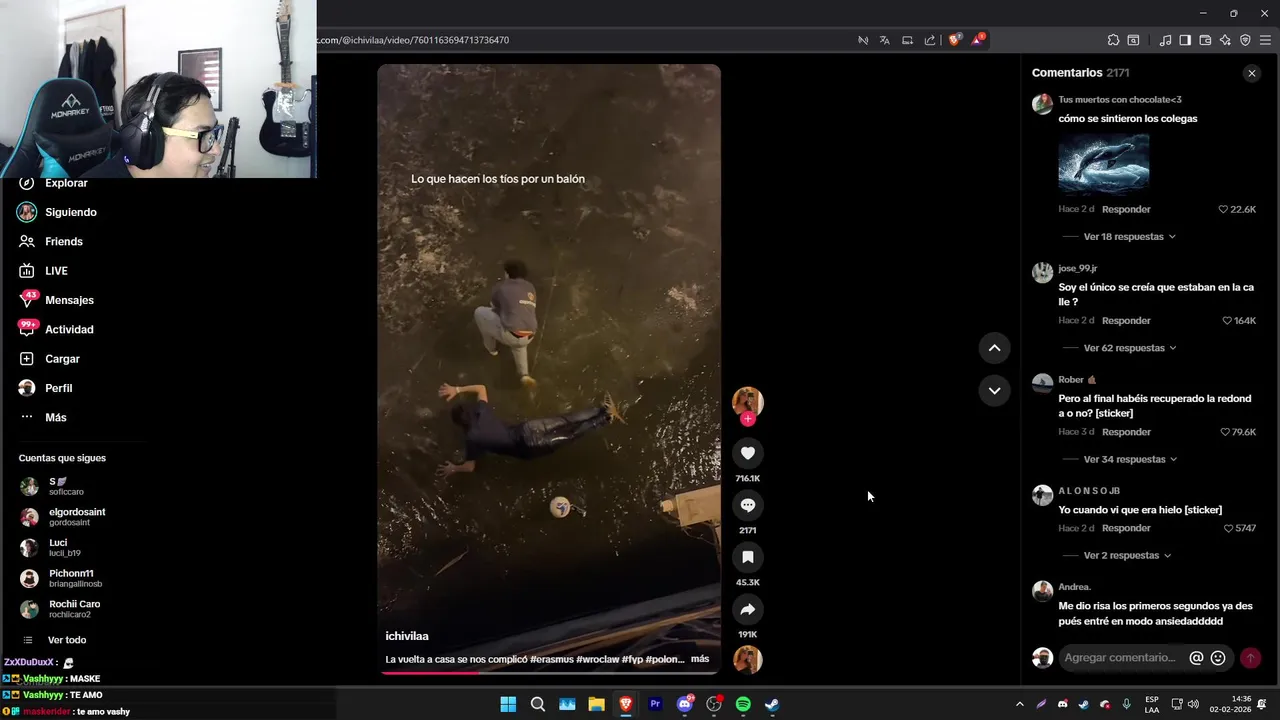
Task: Expand the caption with 'más'
Action: [699, 659]
